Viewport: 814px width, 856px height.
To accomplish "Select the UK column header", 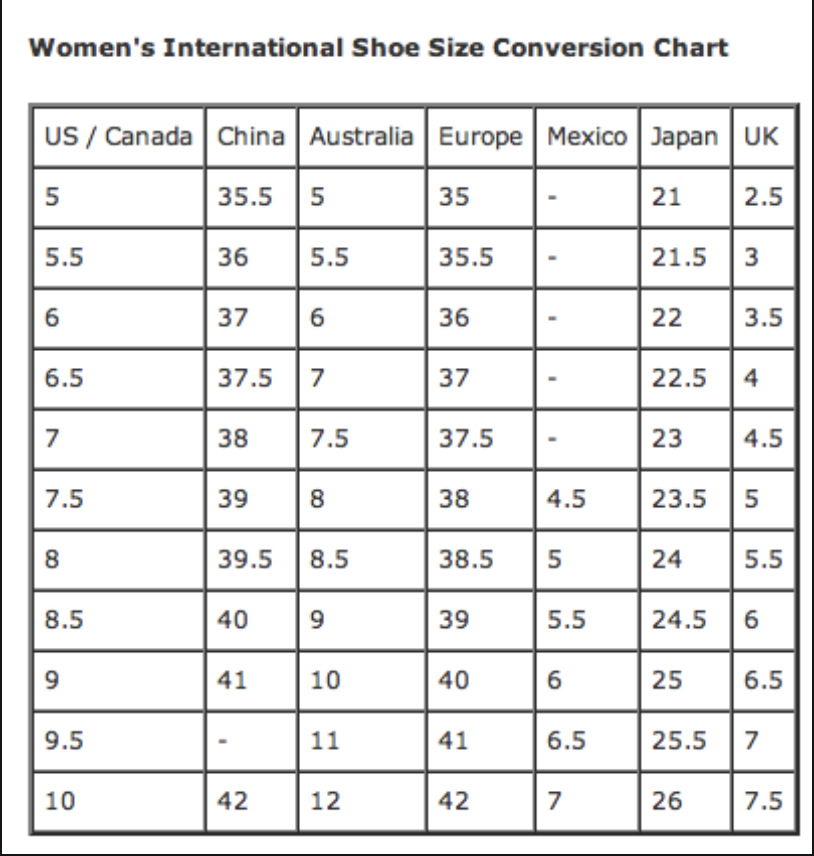I will pyautogui.click(x=763, y=136).
